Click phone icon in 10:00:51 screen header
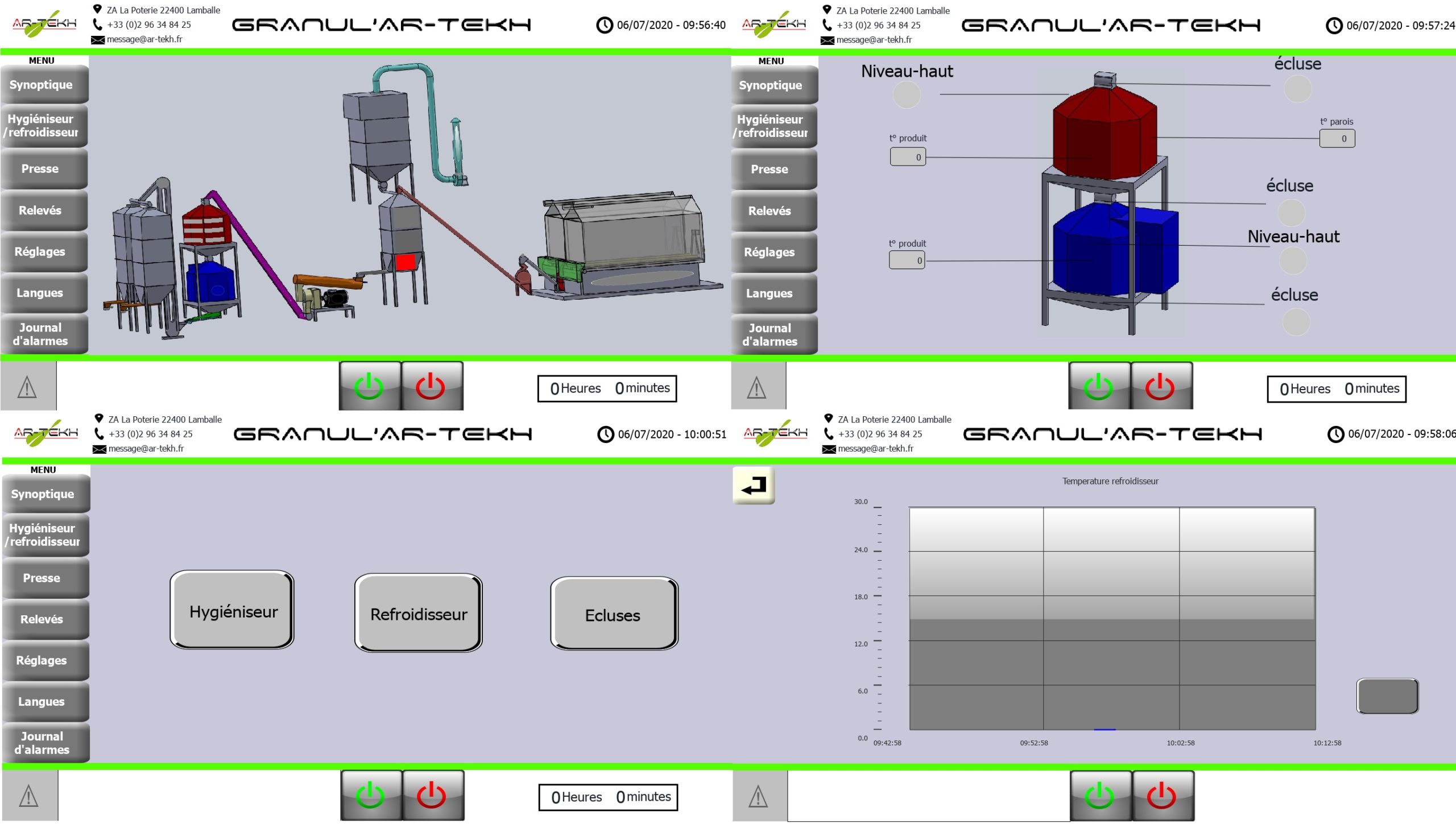The width and height of the screenshot is (1456, 824). (x=100, y=434)
